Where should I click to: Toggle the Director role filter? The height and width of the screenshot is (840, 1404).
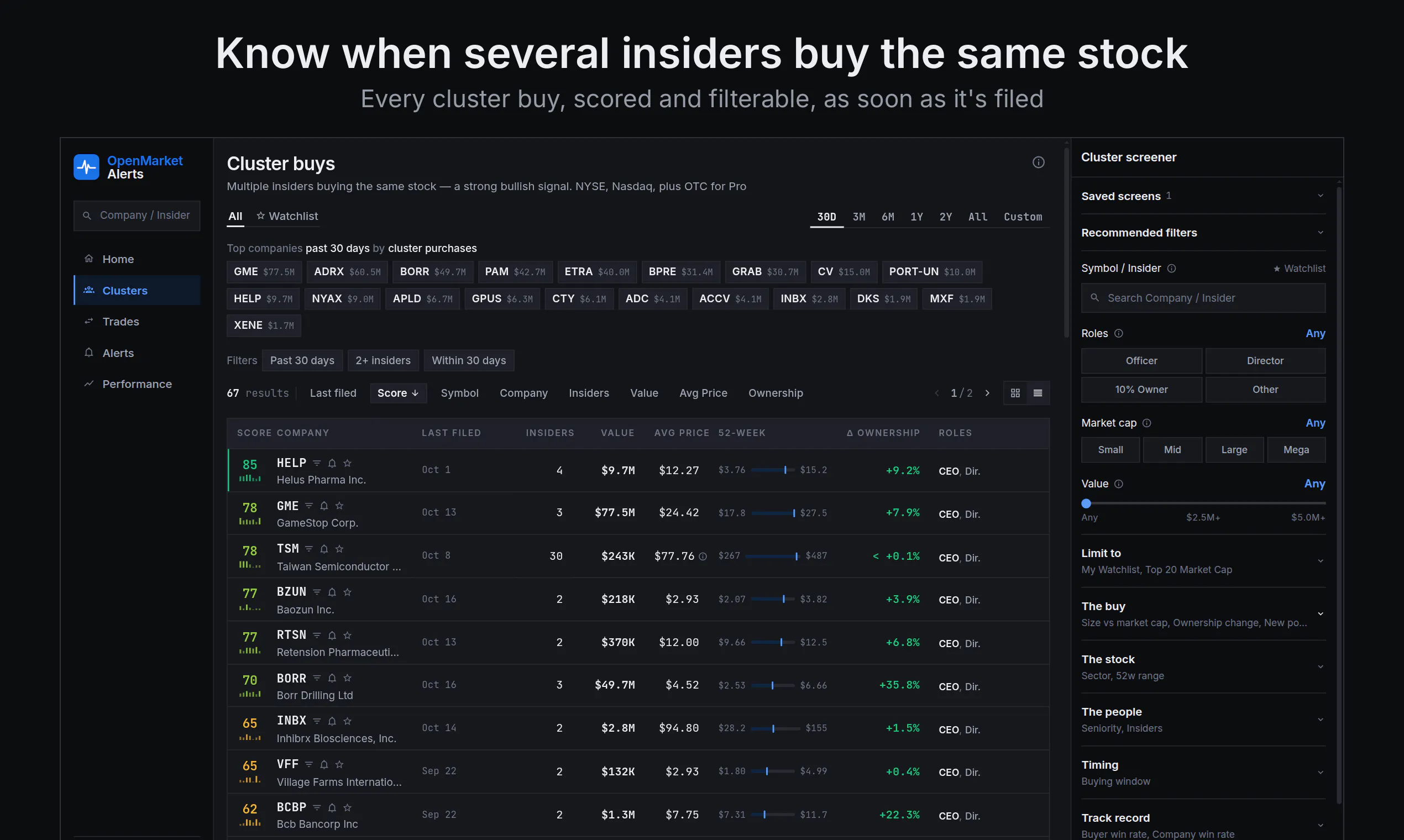point(1265,360)
